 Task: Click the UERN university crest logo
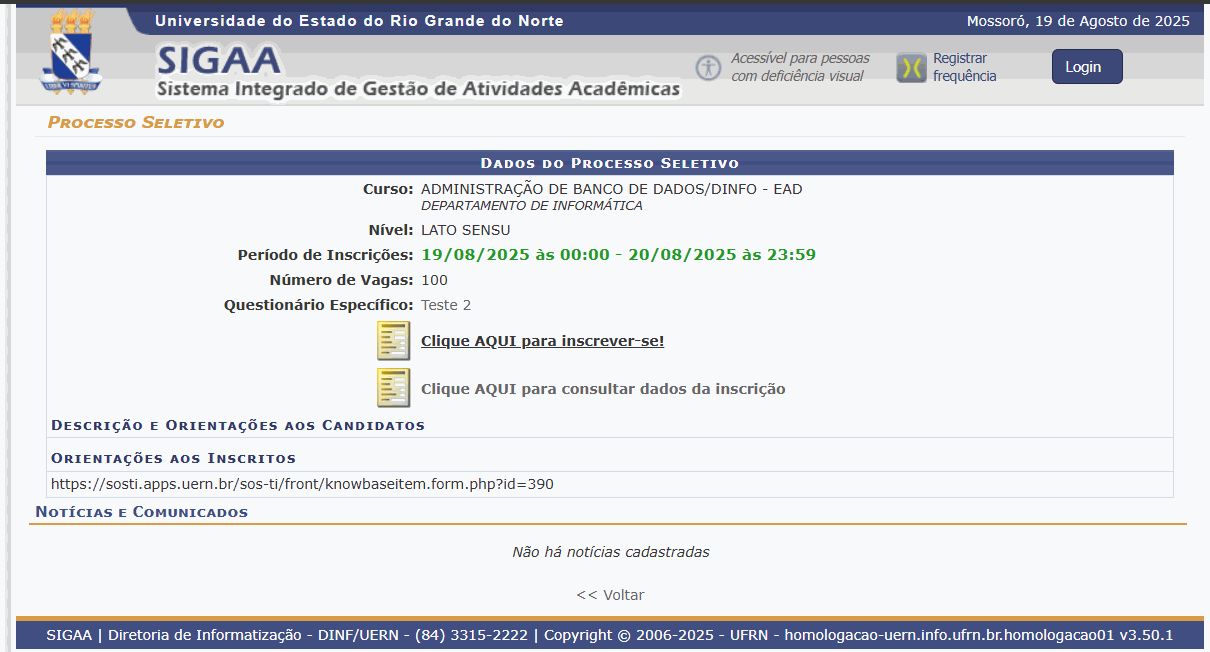click(x=71, y=53)
